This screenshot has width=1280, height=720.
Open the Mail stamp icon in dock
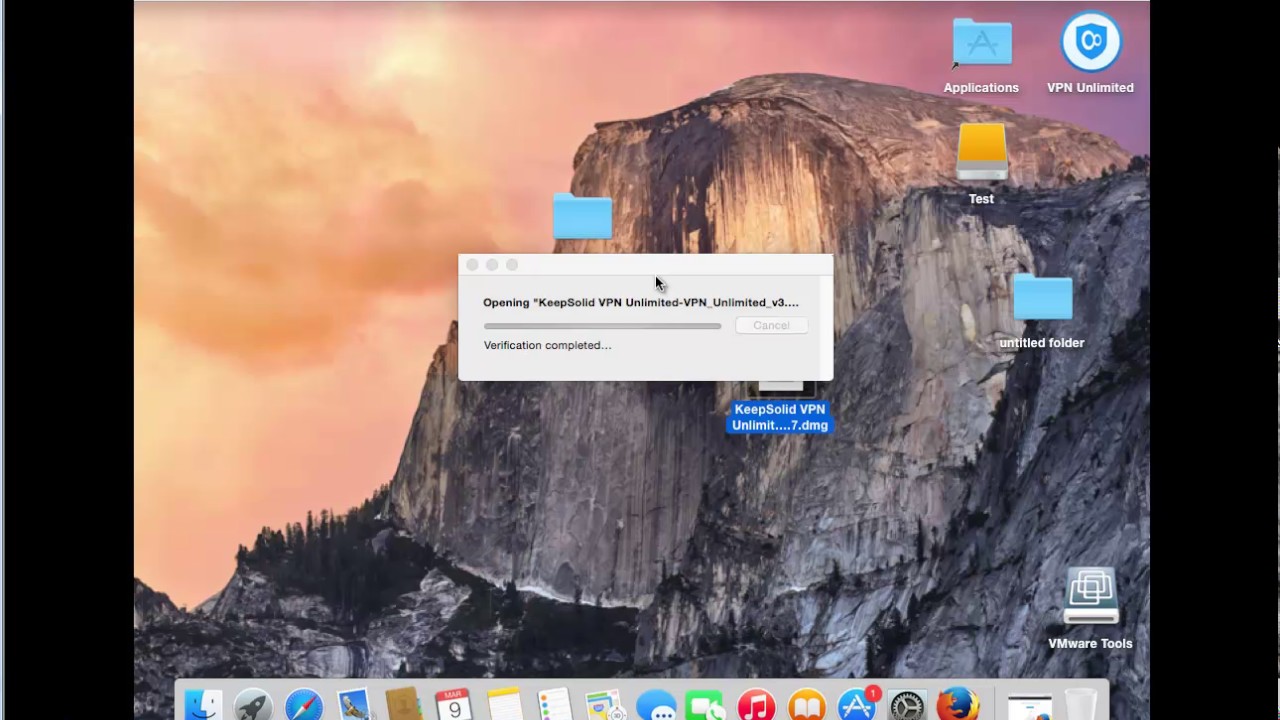point(354,706)
